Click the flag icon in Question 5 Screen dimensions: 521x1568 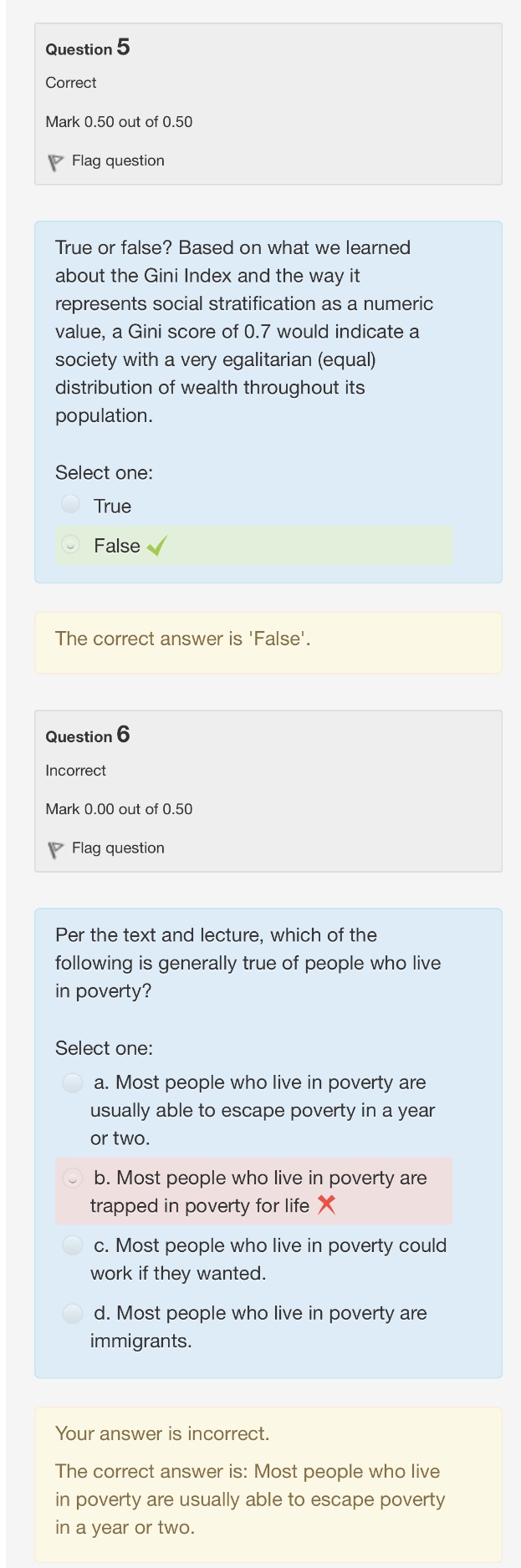click(56, 162)
